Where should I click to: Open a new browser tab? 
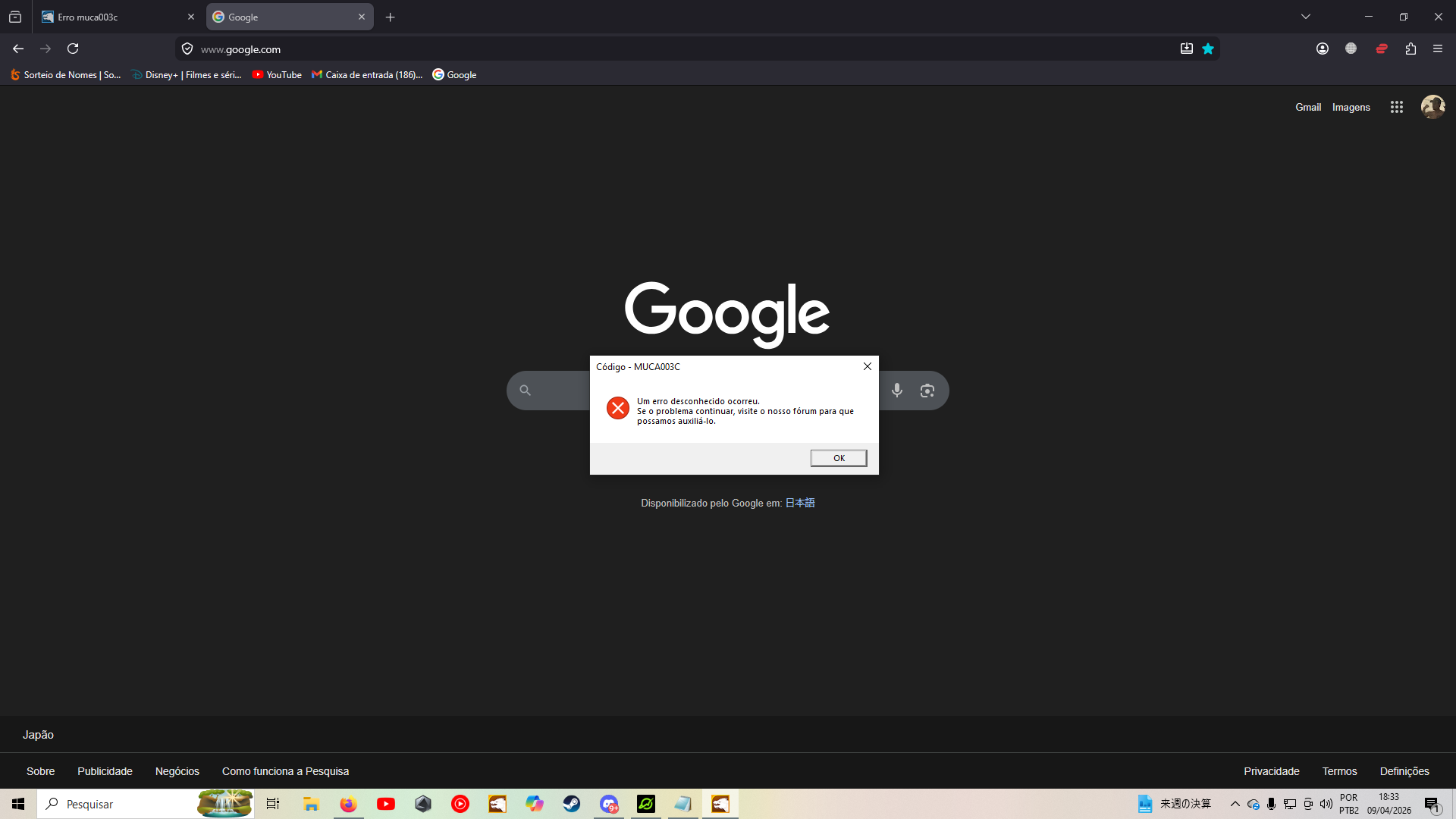[x=390, y=17]
